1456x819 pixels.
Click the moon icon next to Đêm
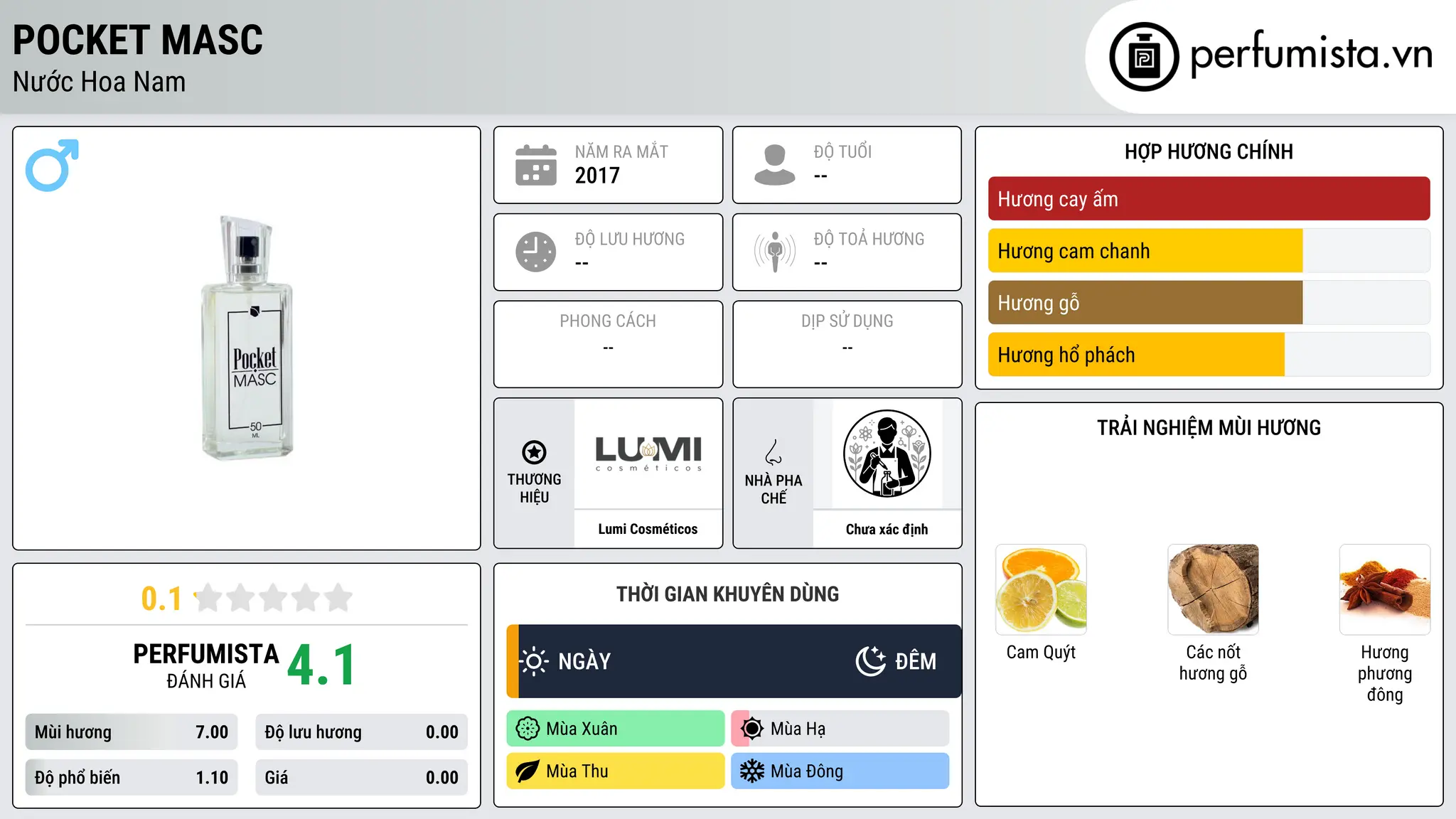(x=871, y=661)
